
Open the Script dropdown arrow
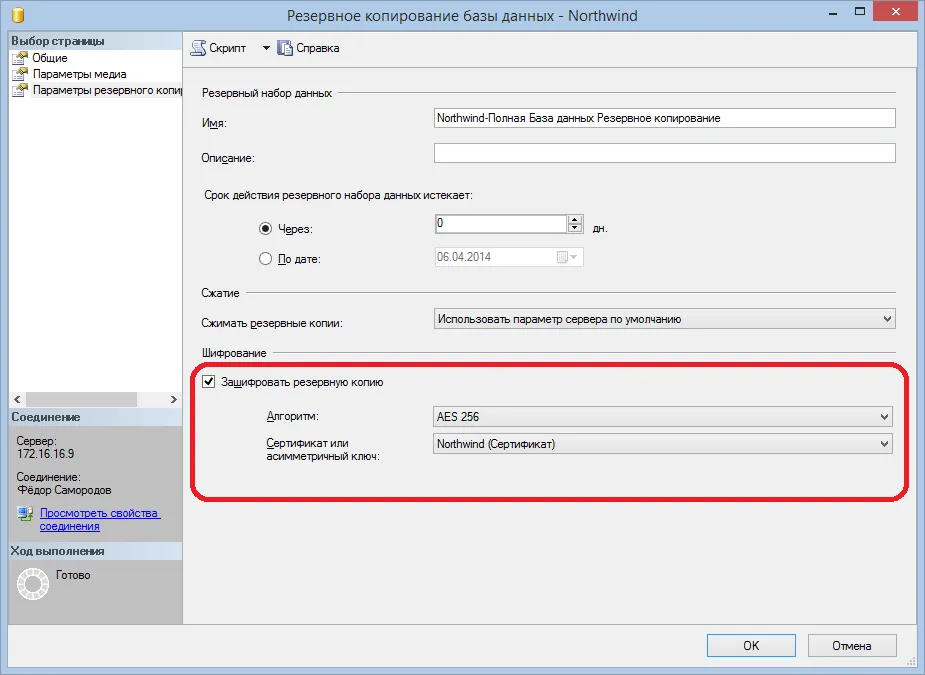point(266,48)
